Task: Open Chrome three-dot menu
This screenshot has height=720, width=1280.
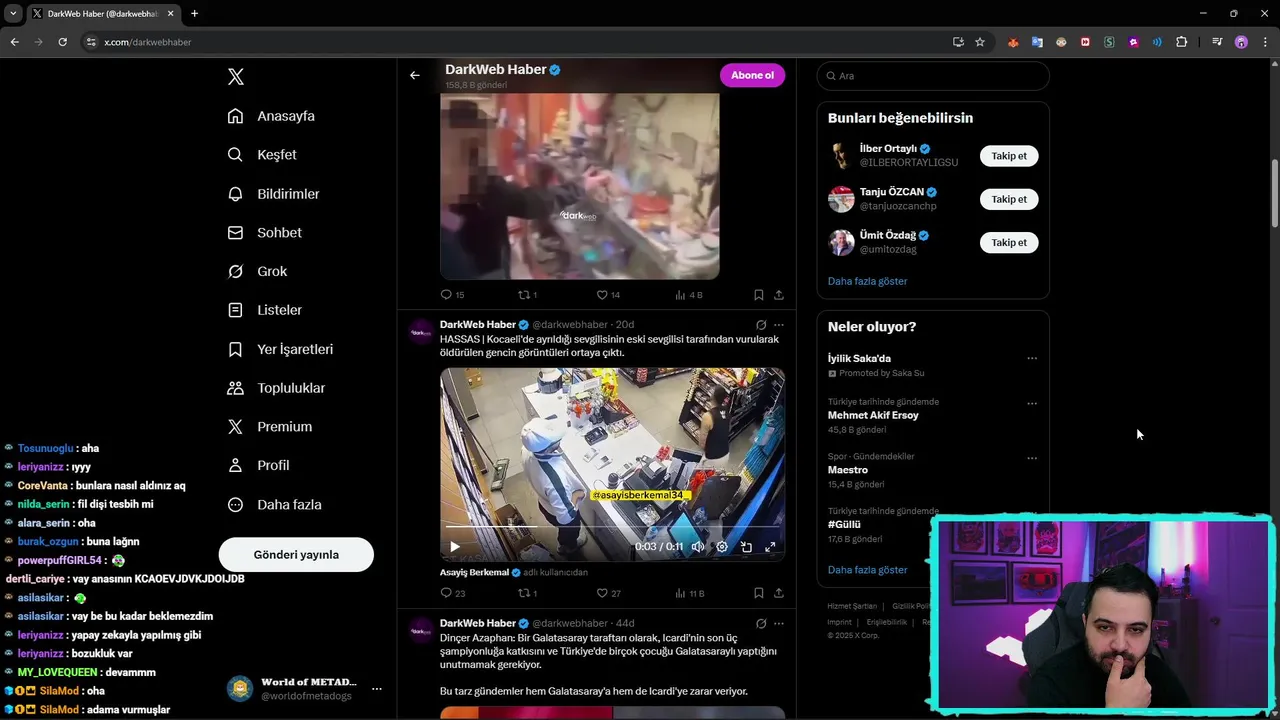Action: [1266, 42]
